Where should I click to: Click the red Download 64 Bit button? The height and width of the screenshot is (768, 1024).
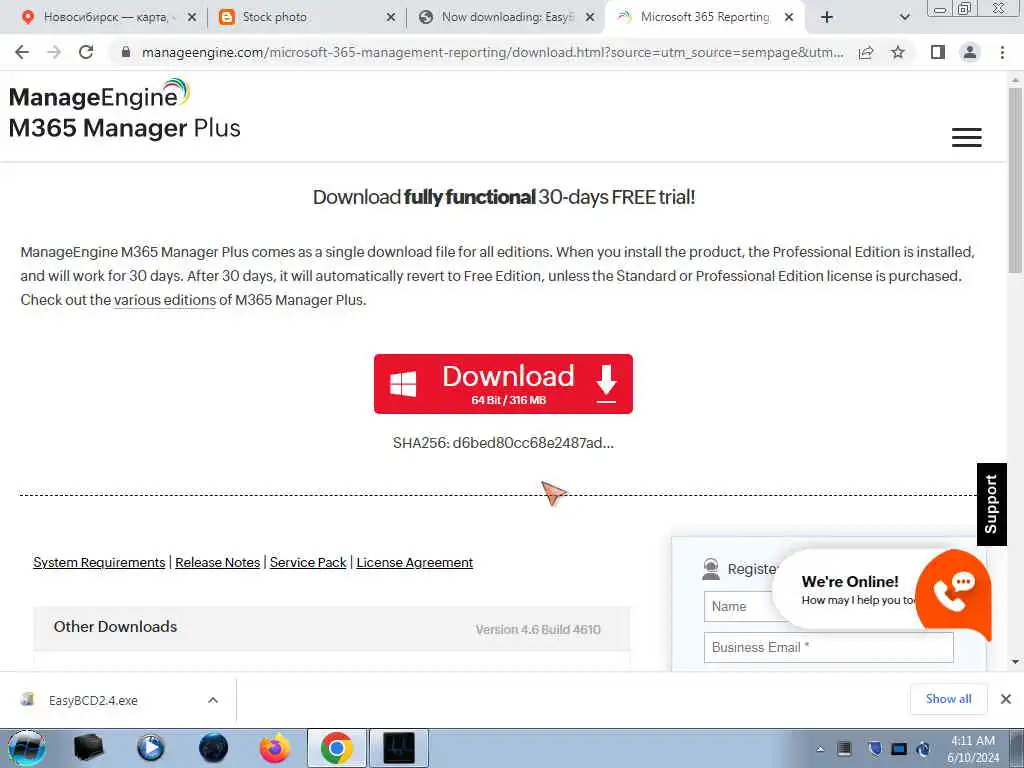(503, 384)
